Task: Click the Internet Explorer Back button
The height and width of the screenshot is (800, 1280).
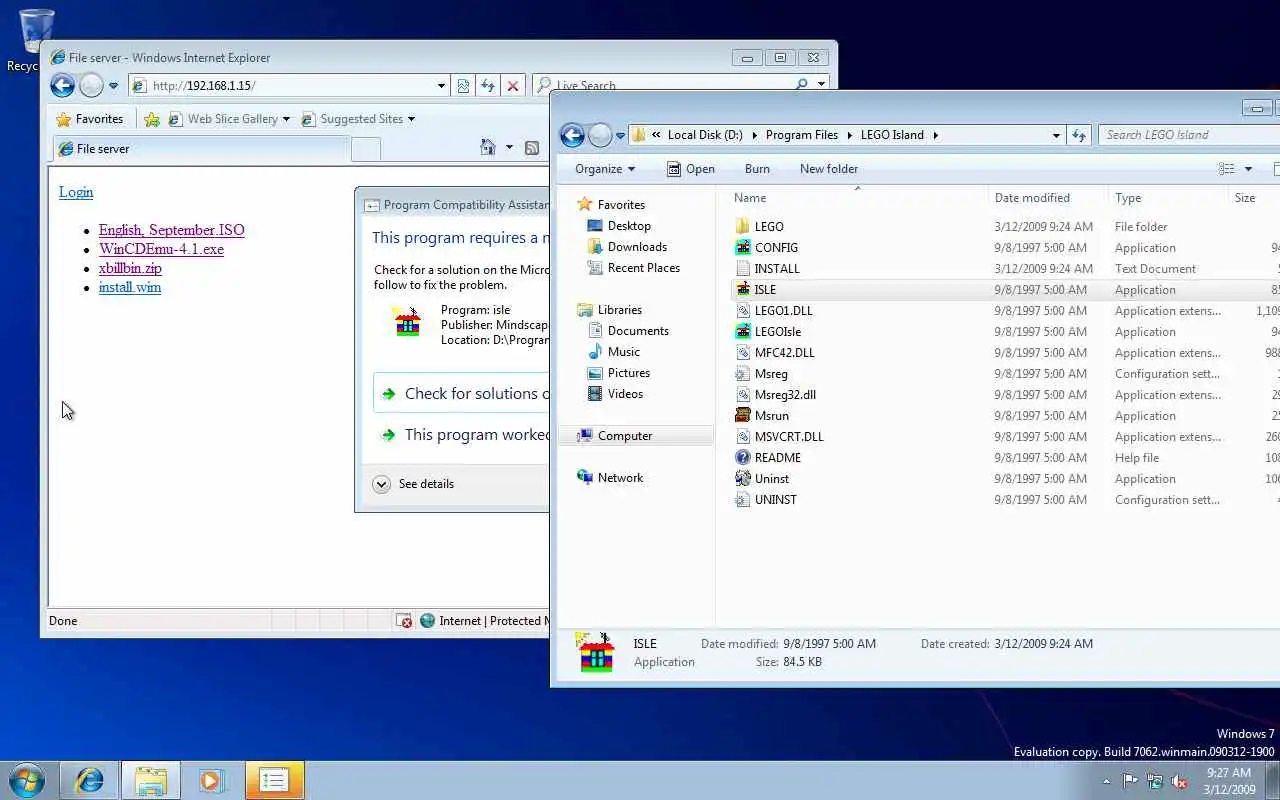Action: [62, 86]
